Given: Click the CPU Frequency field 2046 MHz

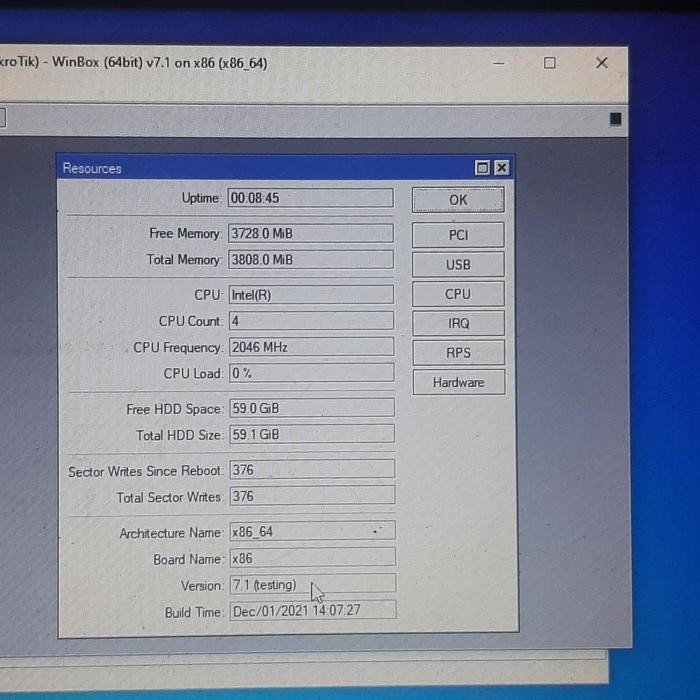Looking at the screenshot, I should click(312, 347).
